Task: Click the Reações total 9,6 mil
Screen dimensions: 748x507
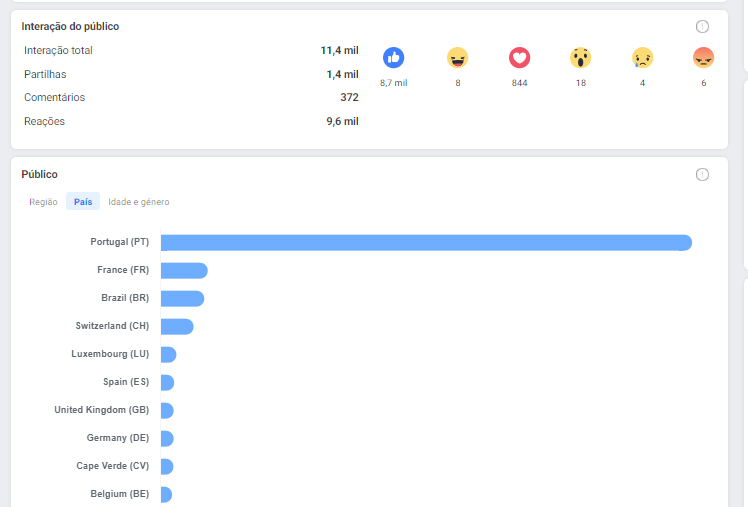Action: pyautogui.click(x=342, y=122)
